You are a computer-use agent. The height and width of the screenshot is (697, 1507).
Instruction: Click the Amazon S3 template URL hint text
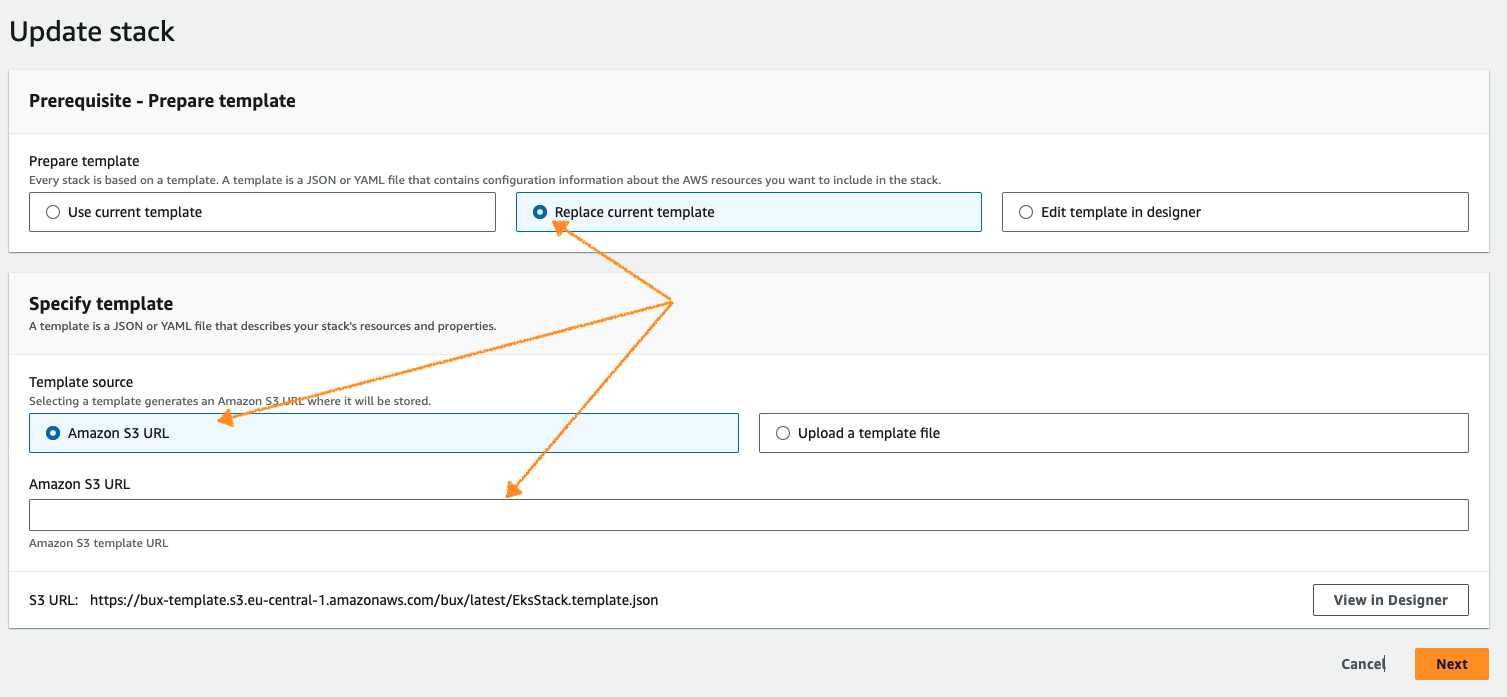(99, 543)
